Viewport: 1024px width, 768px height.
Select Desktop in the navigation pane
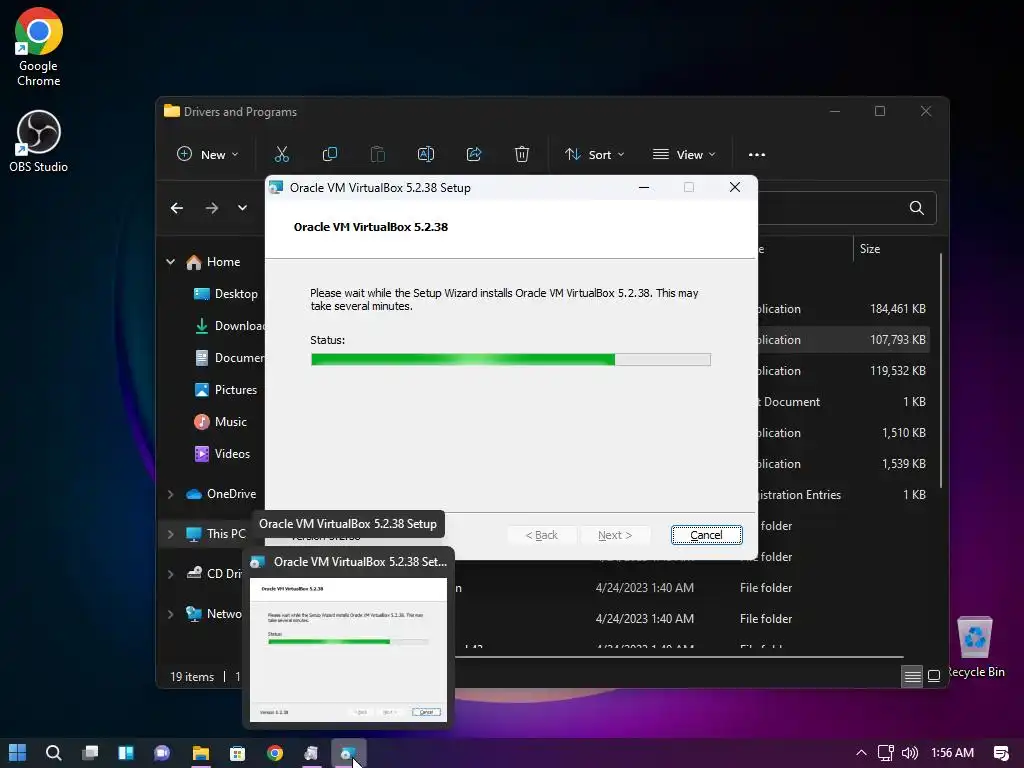[x=226, y=294]
